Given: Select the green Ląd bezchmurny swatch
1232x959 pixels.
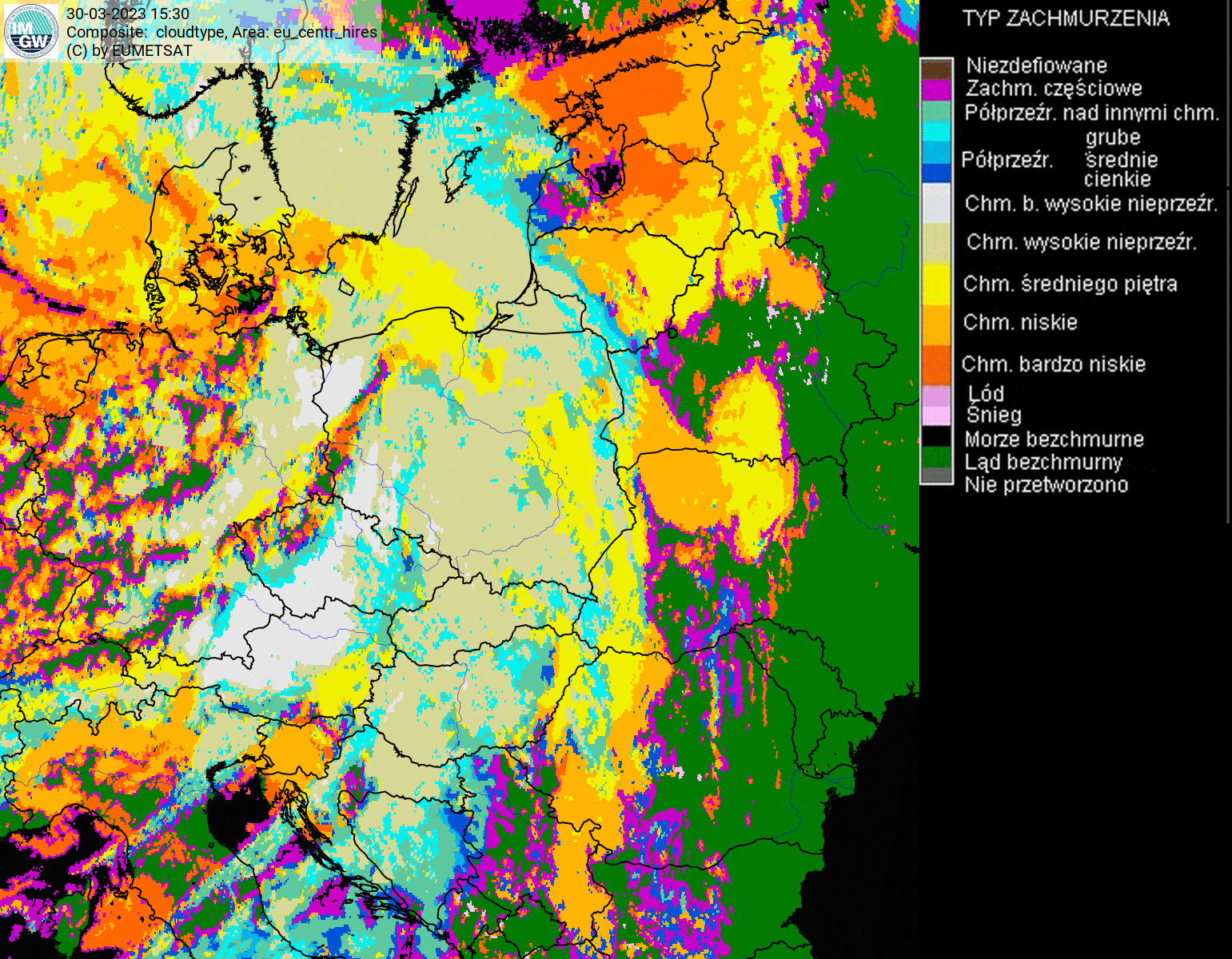Looking at the screenshot, I should point(936,458).
